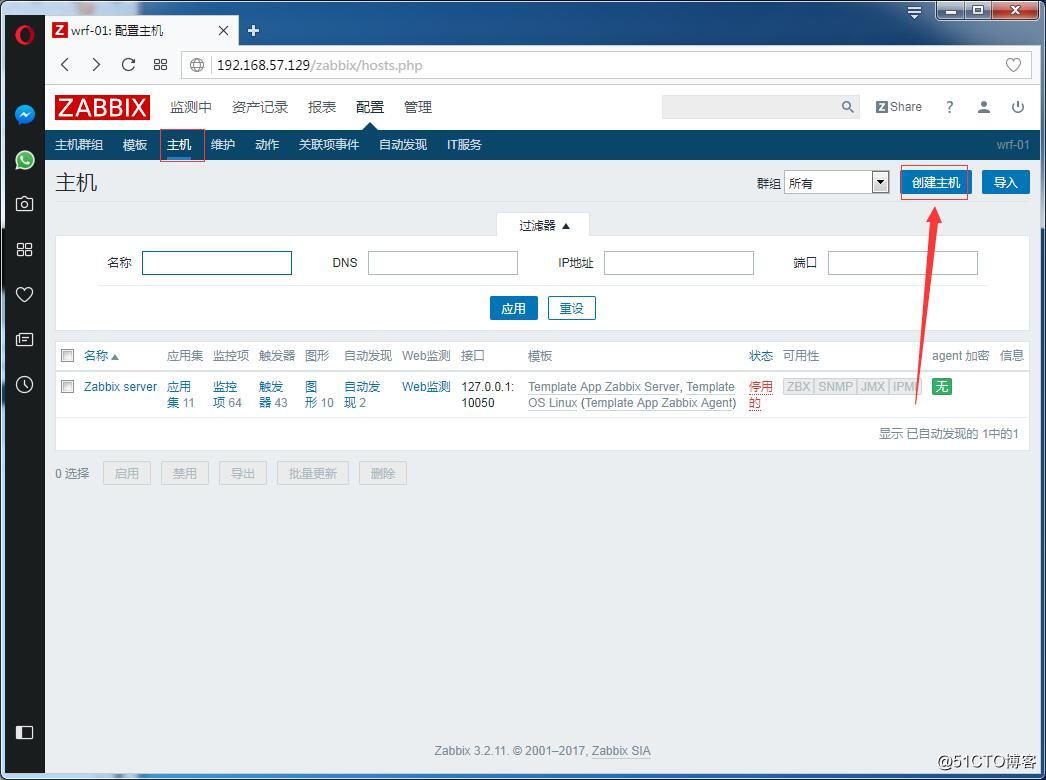
Task: Reload the current page
Action: pyautogui.click(x=128, y=65)
